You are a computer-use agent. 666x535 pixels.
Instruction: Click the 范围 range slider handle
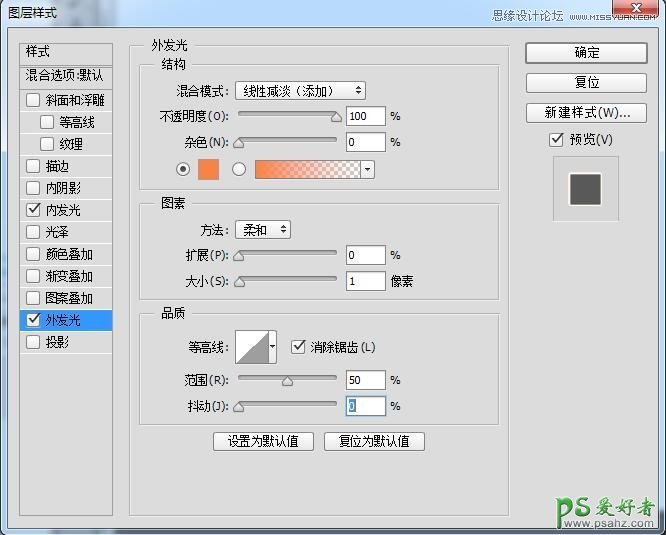pos(287,381)
